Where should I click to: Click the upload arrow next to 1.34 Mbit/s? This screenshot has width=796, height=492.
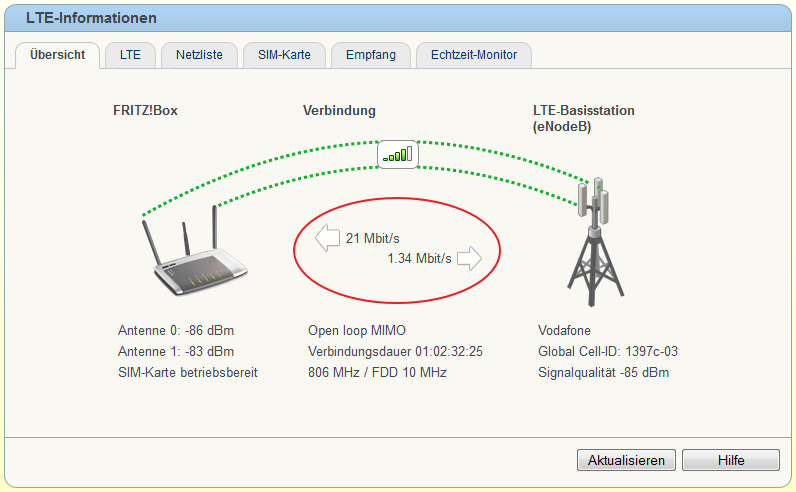coord(469,258)
